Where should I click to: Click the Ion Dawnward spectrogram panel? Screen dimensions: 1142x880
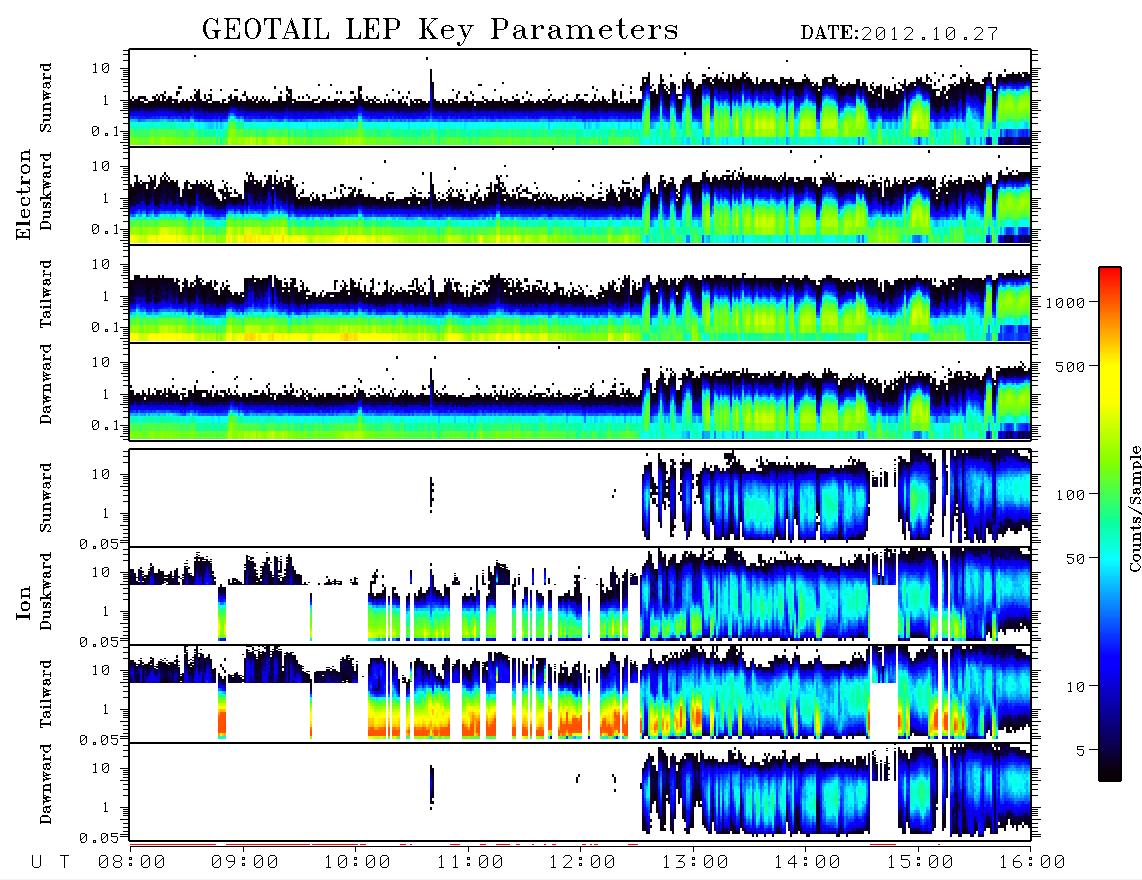[x=580, y=791]
